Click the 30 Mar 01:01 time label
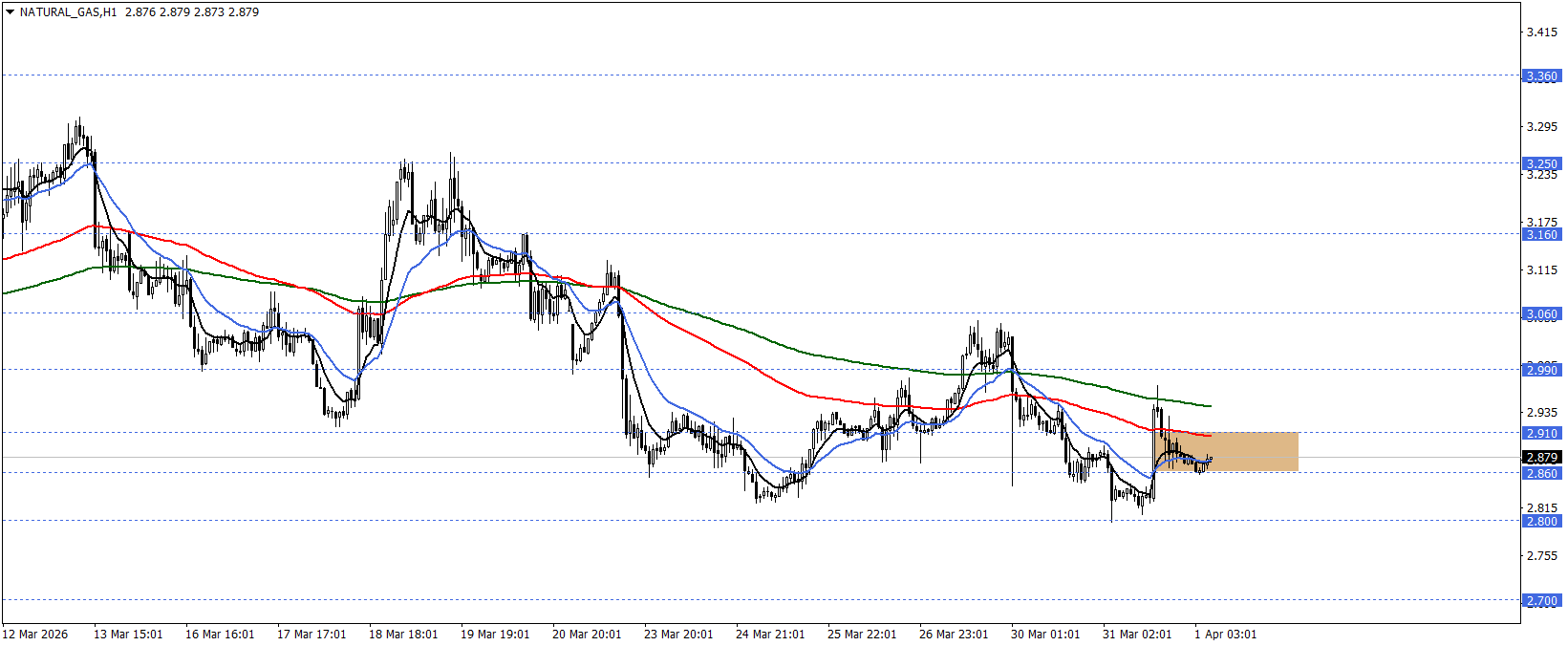This screenshot has width=1568, height=646. tap(1045, 635)
